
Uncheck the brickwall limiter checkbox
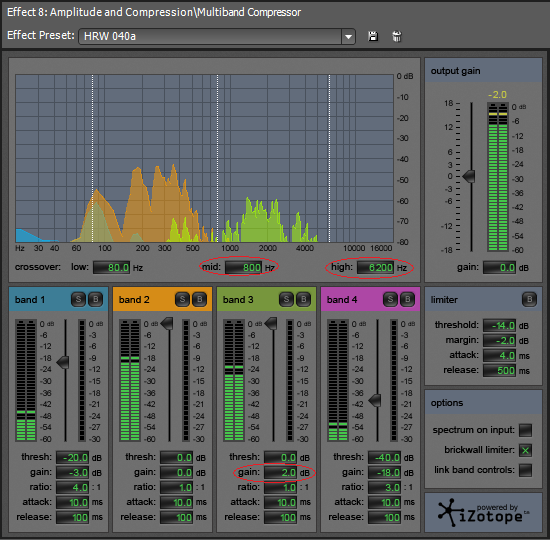coord(525,450)
